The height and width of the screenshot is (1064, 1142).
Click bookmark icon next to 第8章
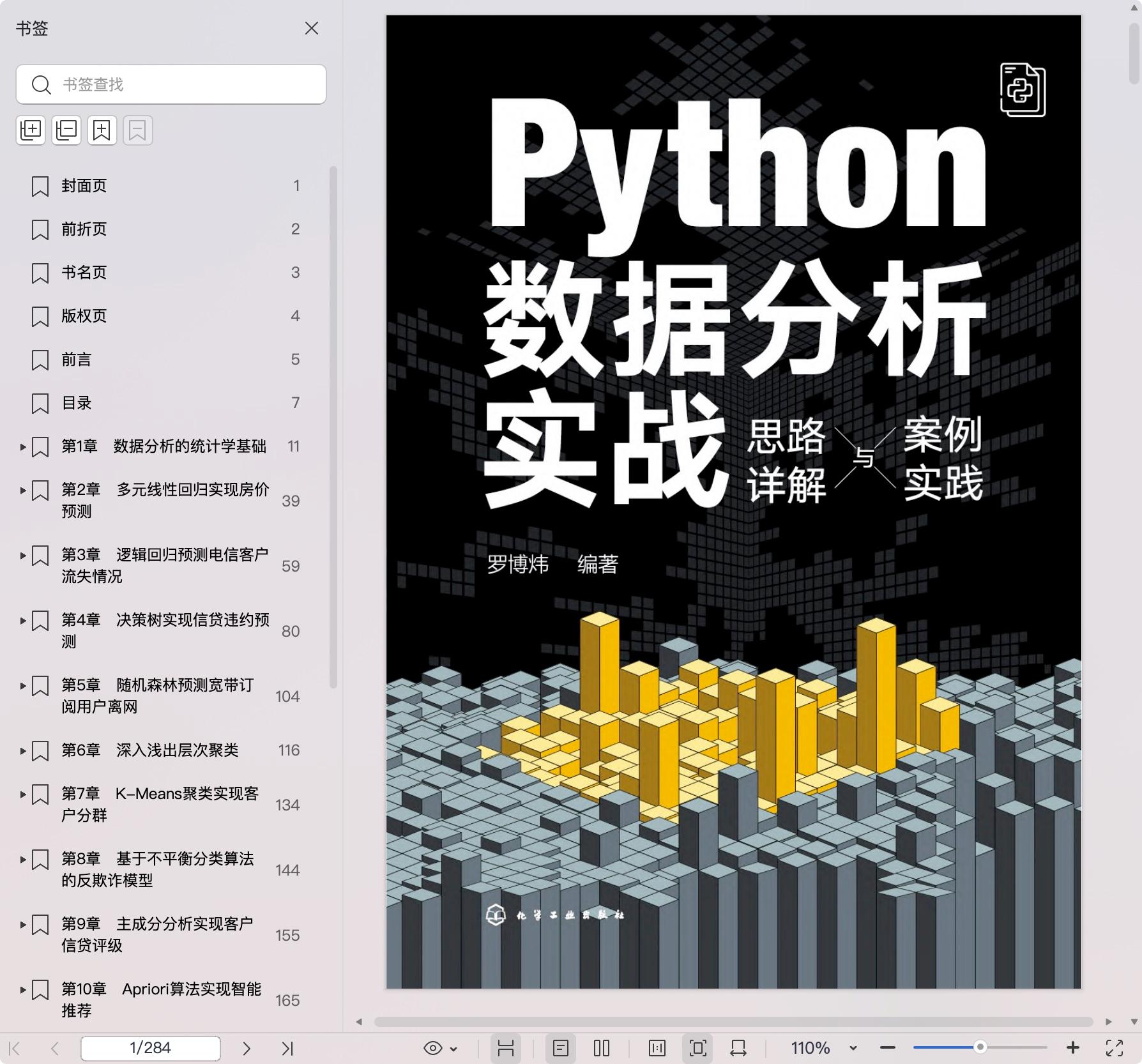click(x=40, y=860)
